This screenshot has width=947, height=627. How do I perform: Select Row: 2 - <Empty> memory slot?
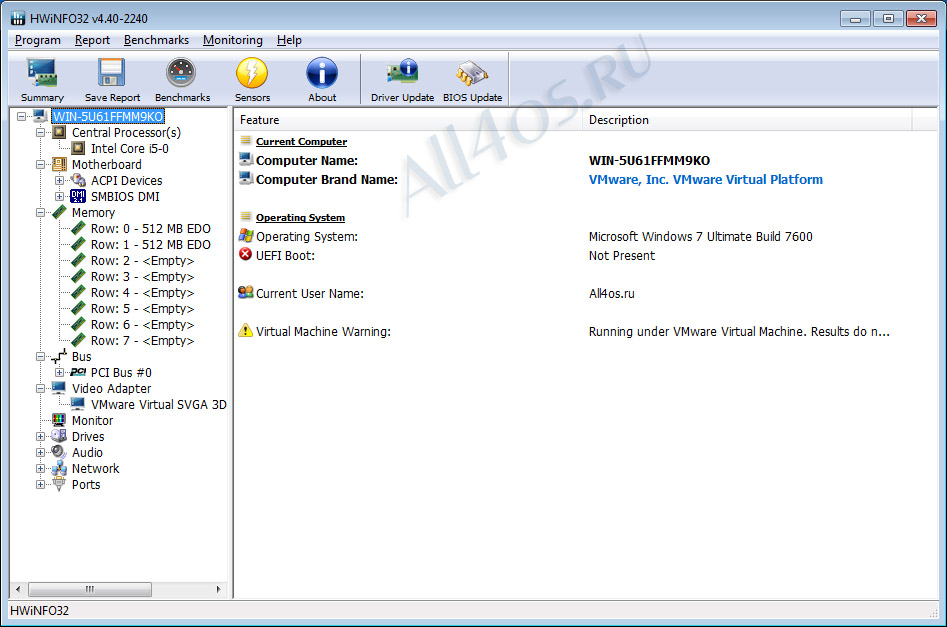coord(143,260)
